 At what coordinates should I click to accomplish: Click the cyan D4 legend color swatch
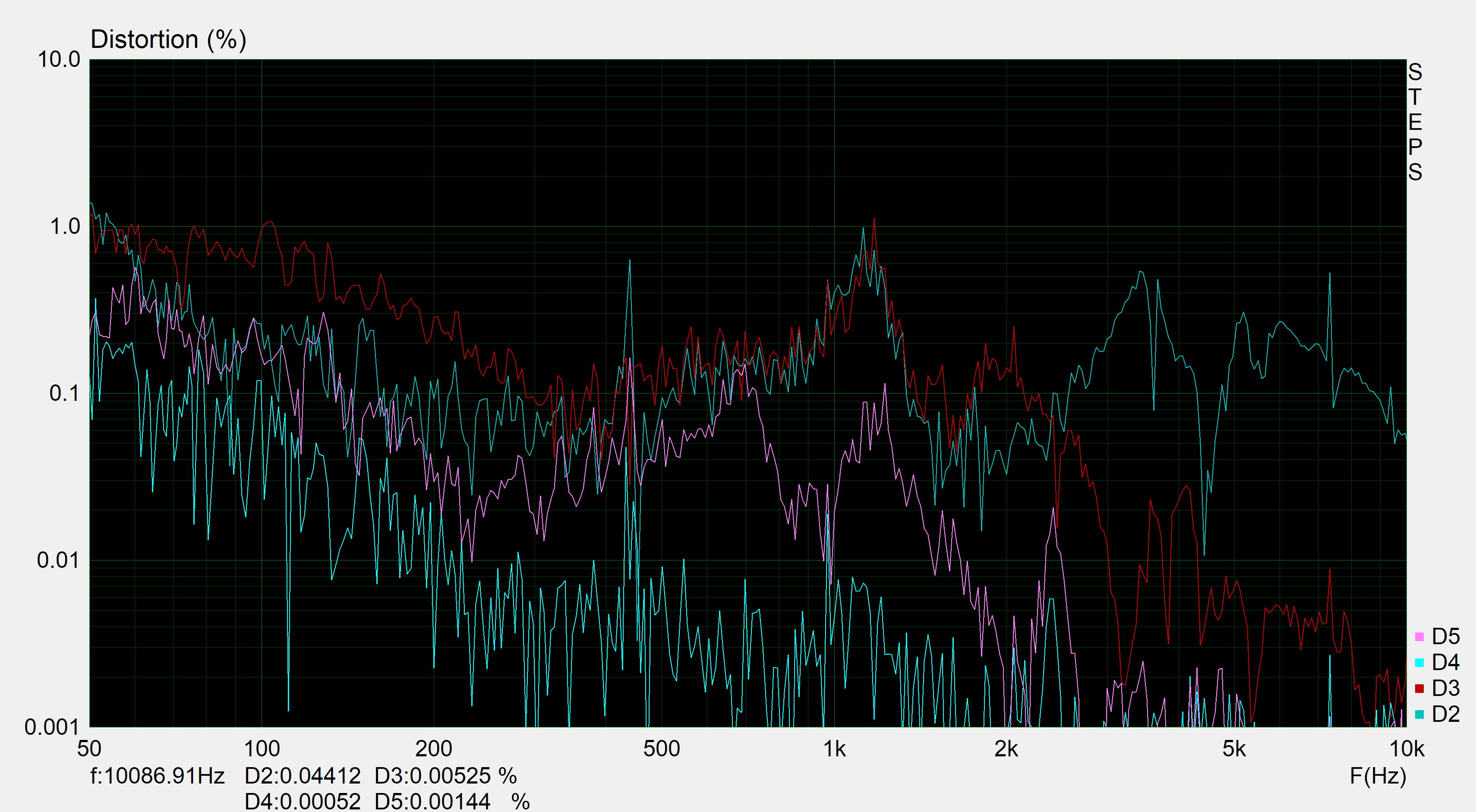click(x=1419, y=663)
